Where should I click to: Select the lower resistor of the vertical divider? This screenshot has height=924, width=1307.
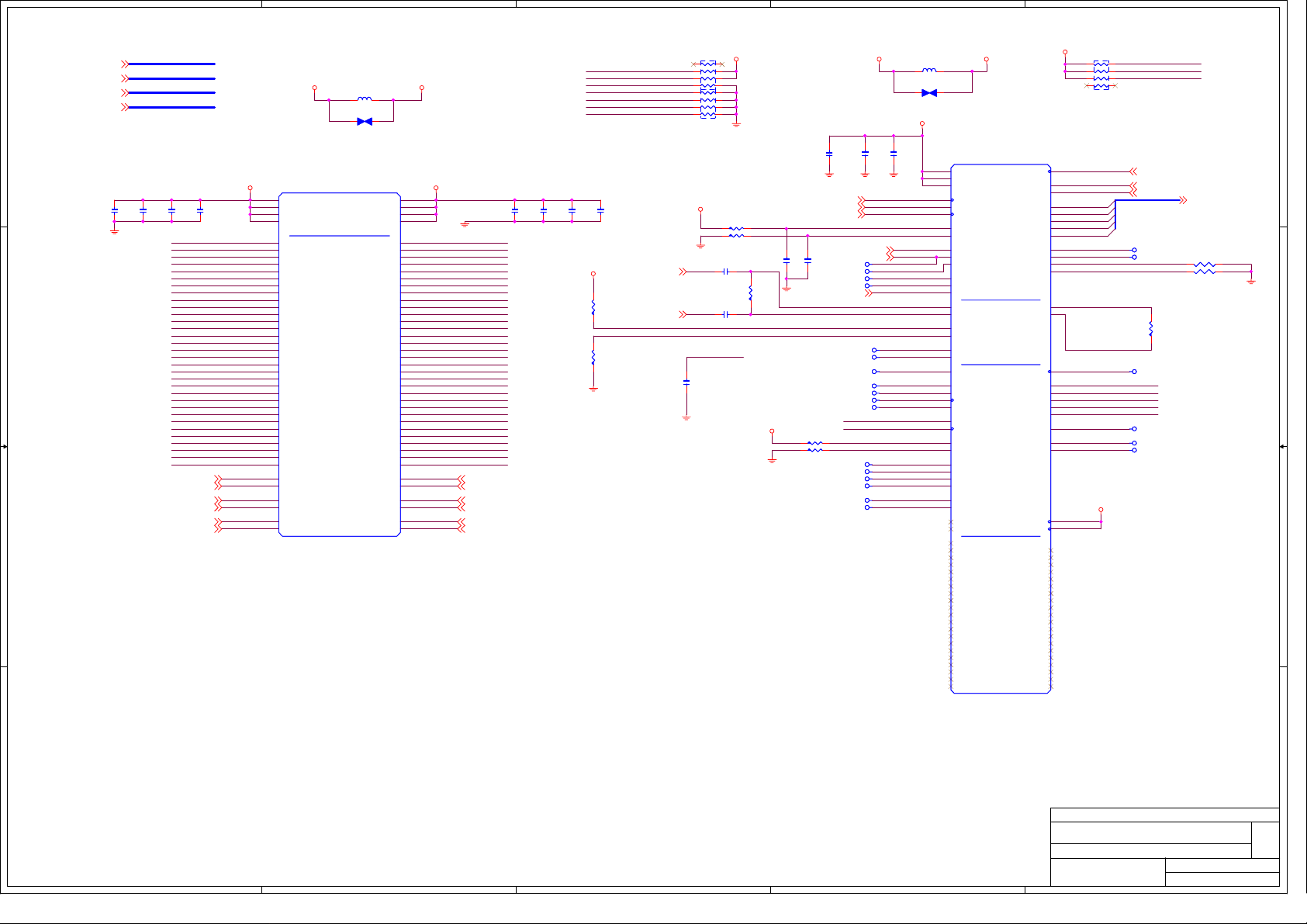tap(593, 357)
